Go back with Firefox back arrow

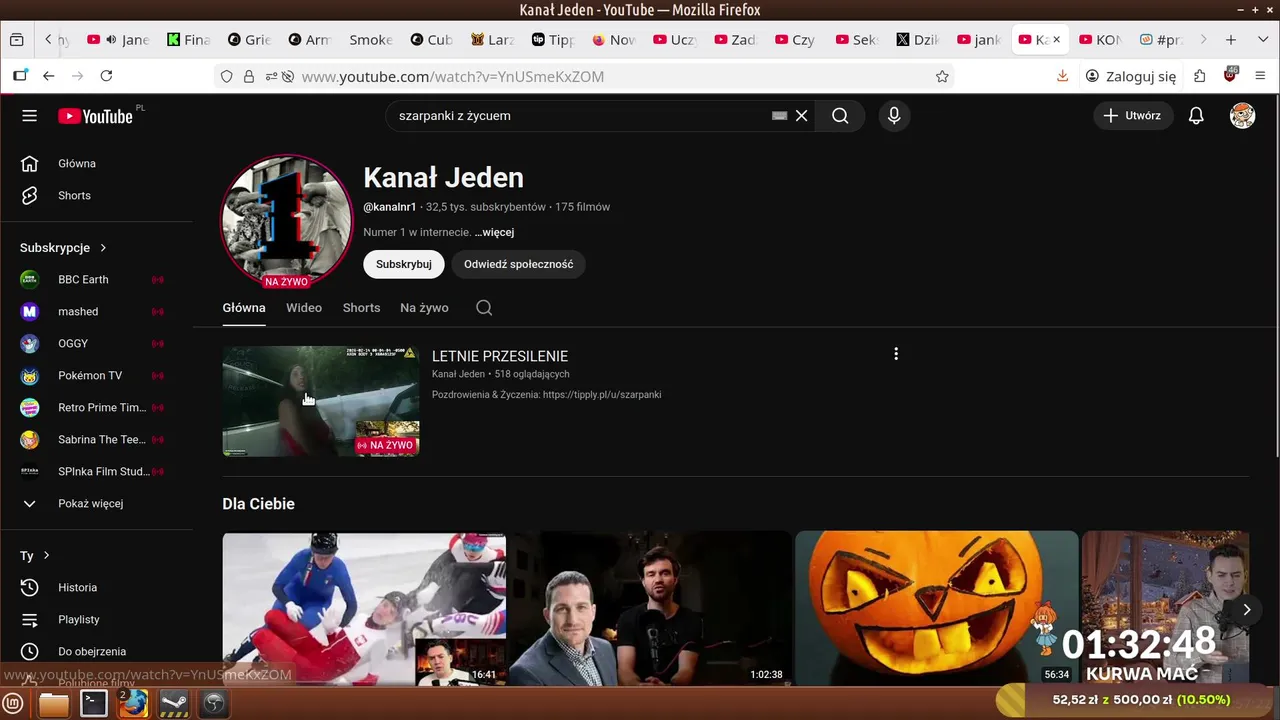click(x=48, y=76)
